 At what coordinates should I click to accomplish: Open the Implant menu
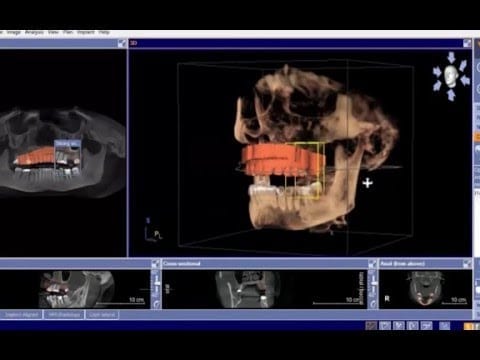click(86, 33)
